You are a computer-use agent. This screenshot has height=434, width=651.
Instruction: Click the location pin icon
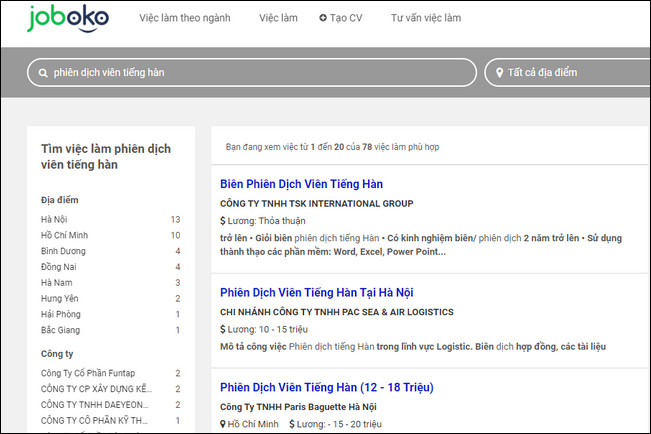click(x=497, y=73)
